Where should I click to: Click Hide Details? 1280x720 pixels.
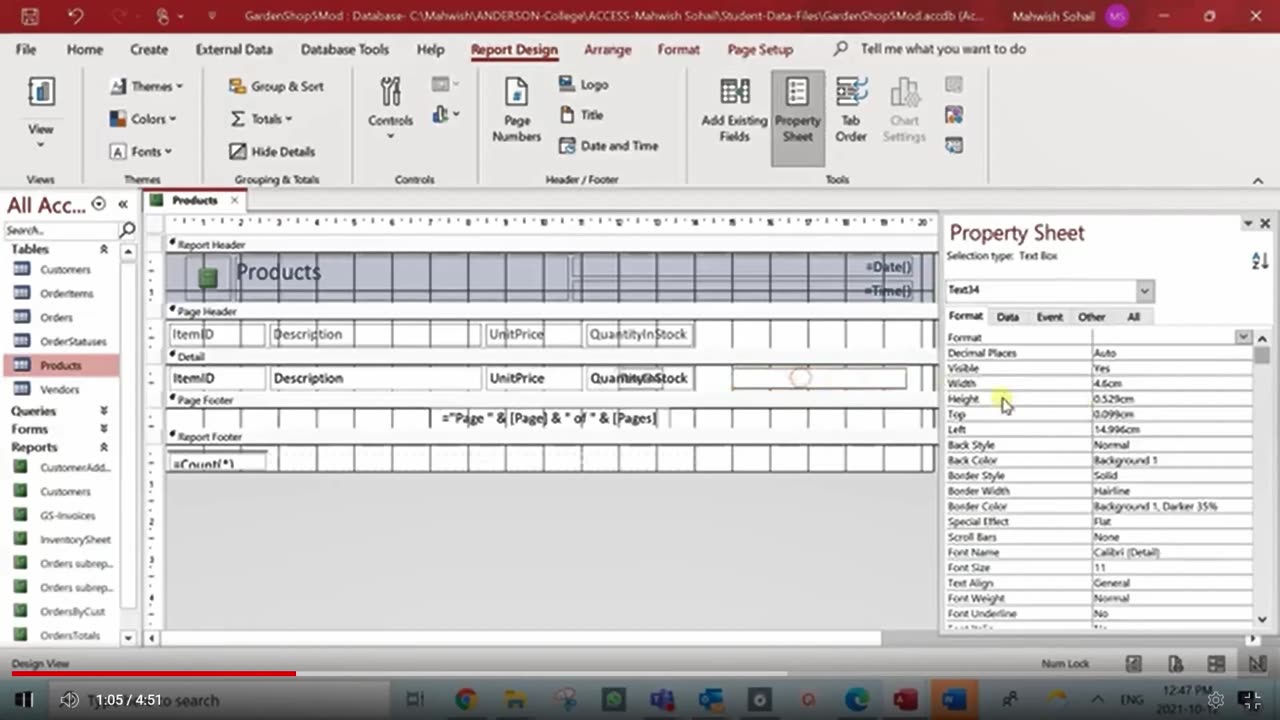(272, 152)
